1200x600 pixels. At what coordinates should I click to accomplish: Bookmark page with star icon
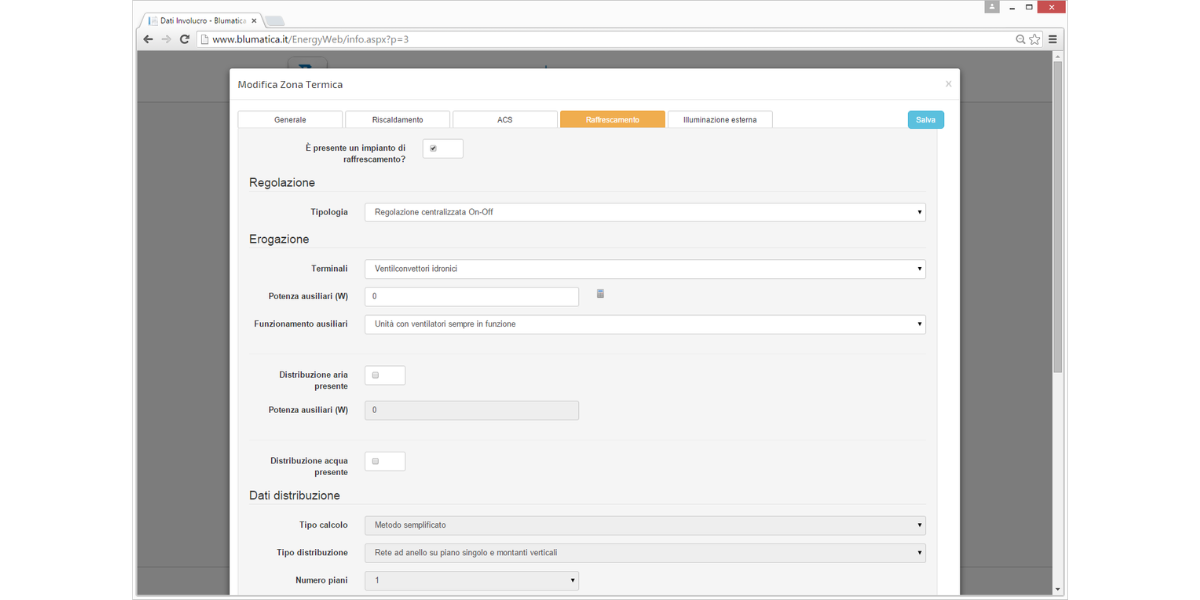(x=1035, y=39)
